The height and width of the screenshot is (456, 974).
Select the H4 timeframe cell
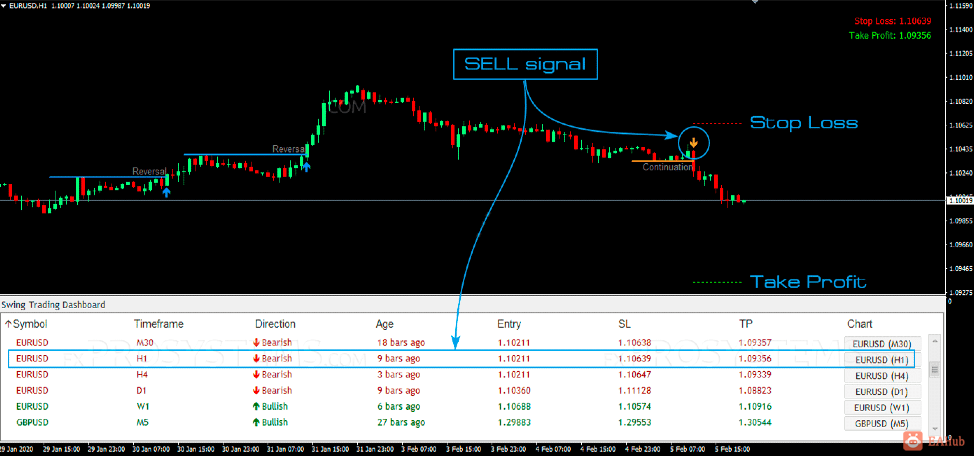tap(141, 375)
